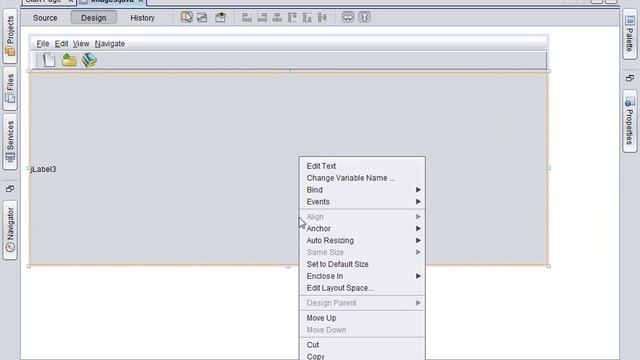The height and width of the screenshot is (360, 640).
Task: Activate Connection Mode in the designer toolbar
Action: point(202,17)
